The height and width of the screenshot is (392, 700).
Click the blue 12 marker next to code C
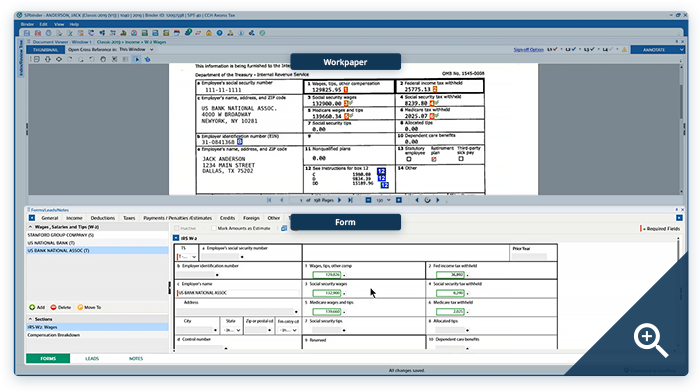tap(381, 171)
